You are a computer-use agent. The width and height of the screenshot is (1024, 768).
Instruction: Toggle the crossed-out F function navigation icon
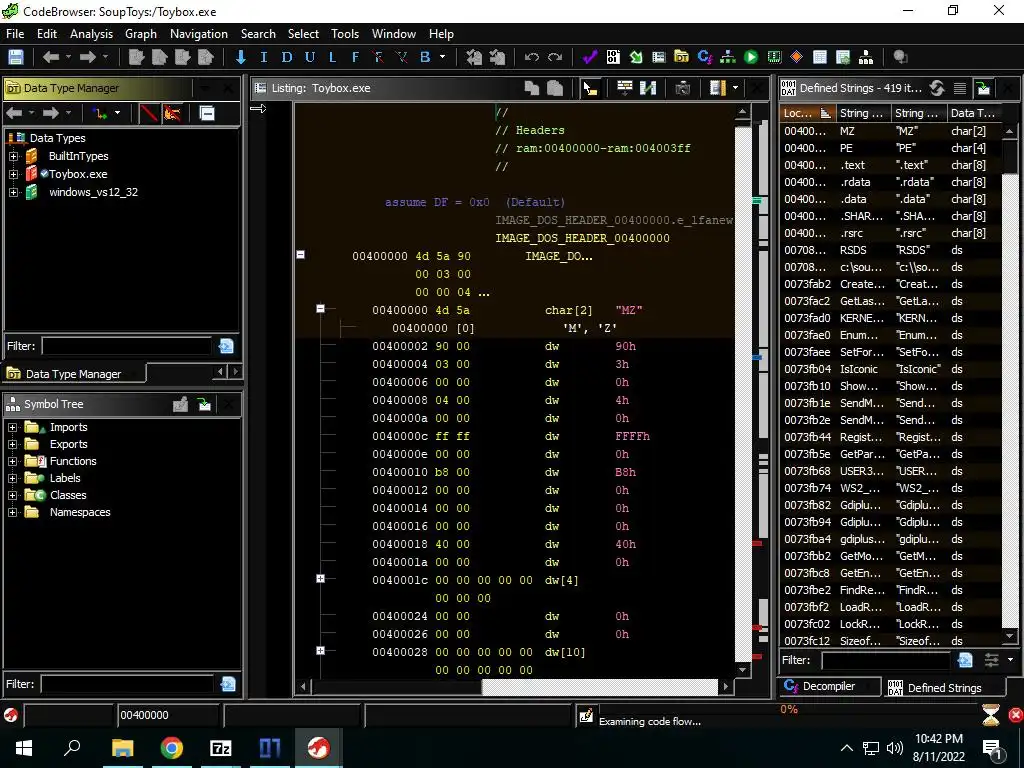(379, 57)
